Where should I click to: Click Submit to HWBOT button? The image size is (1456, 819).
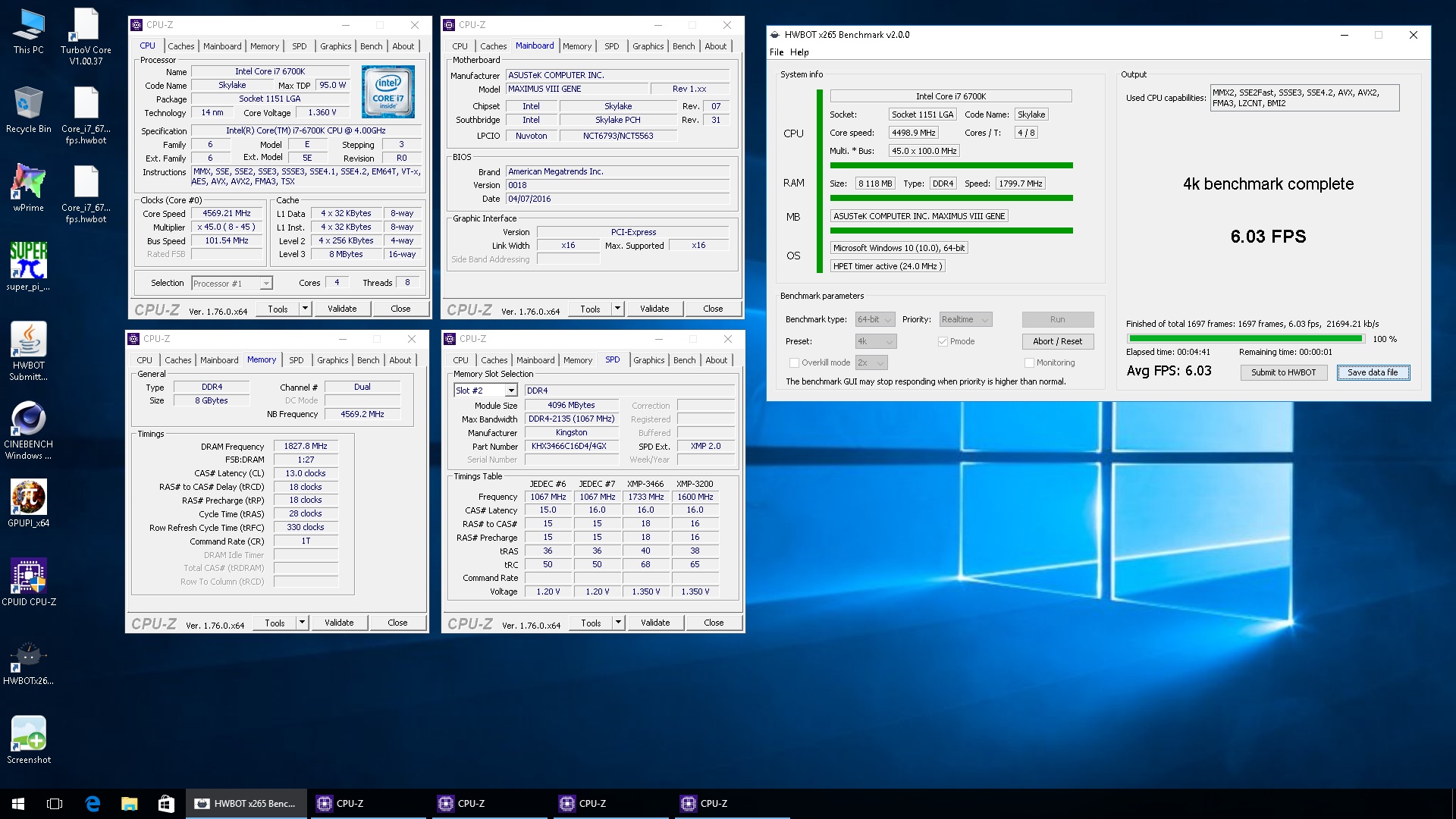[x=1283, y=372]
